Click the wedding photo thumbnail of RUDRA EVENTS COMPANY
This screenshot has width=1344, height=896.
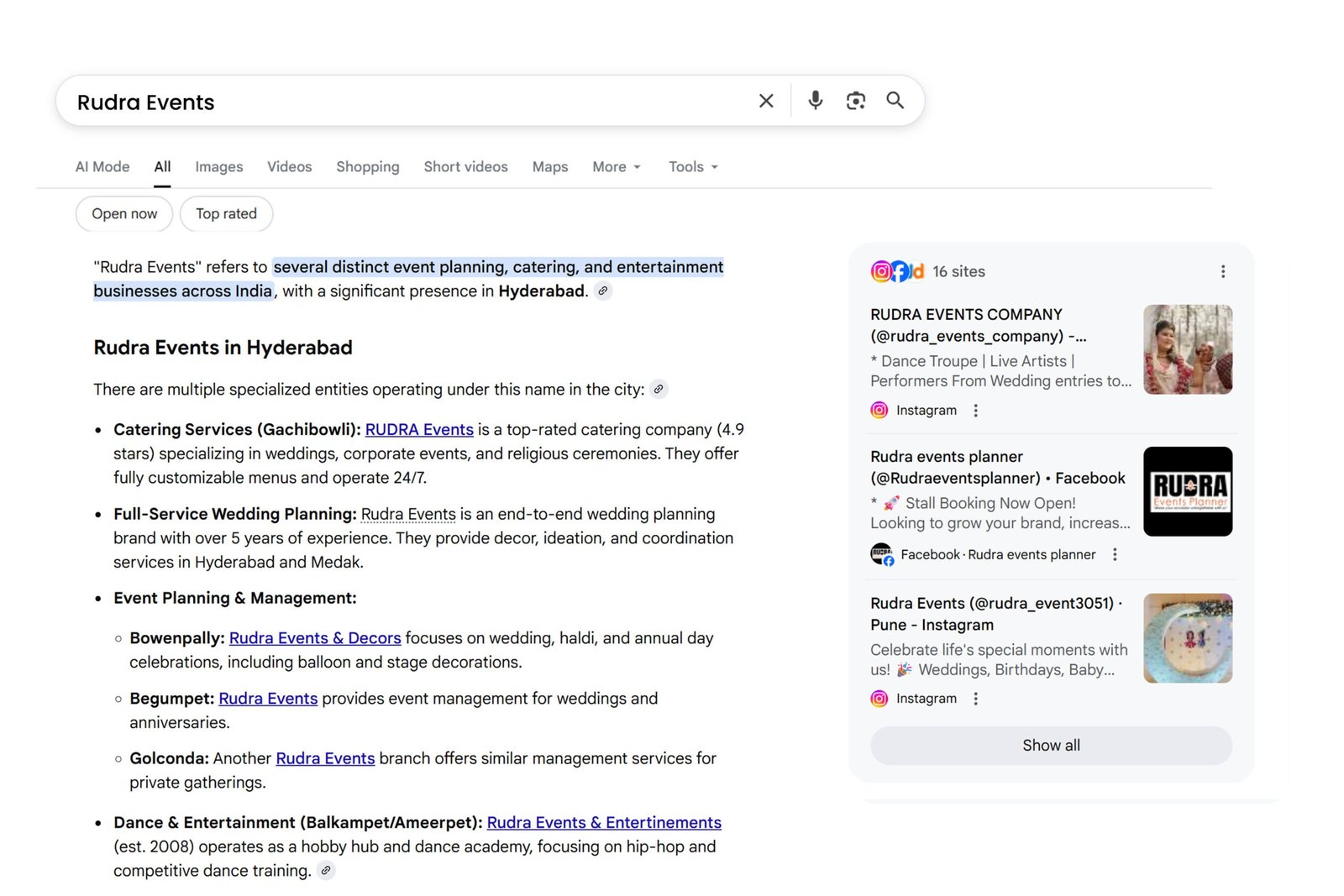coord(1187,349)
